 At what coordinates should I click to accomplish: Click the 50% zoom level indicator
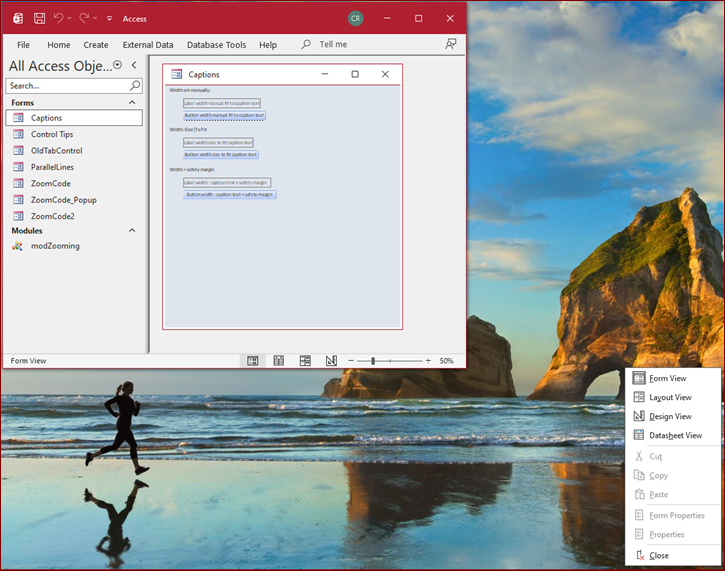(446, 361)
